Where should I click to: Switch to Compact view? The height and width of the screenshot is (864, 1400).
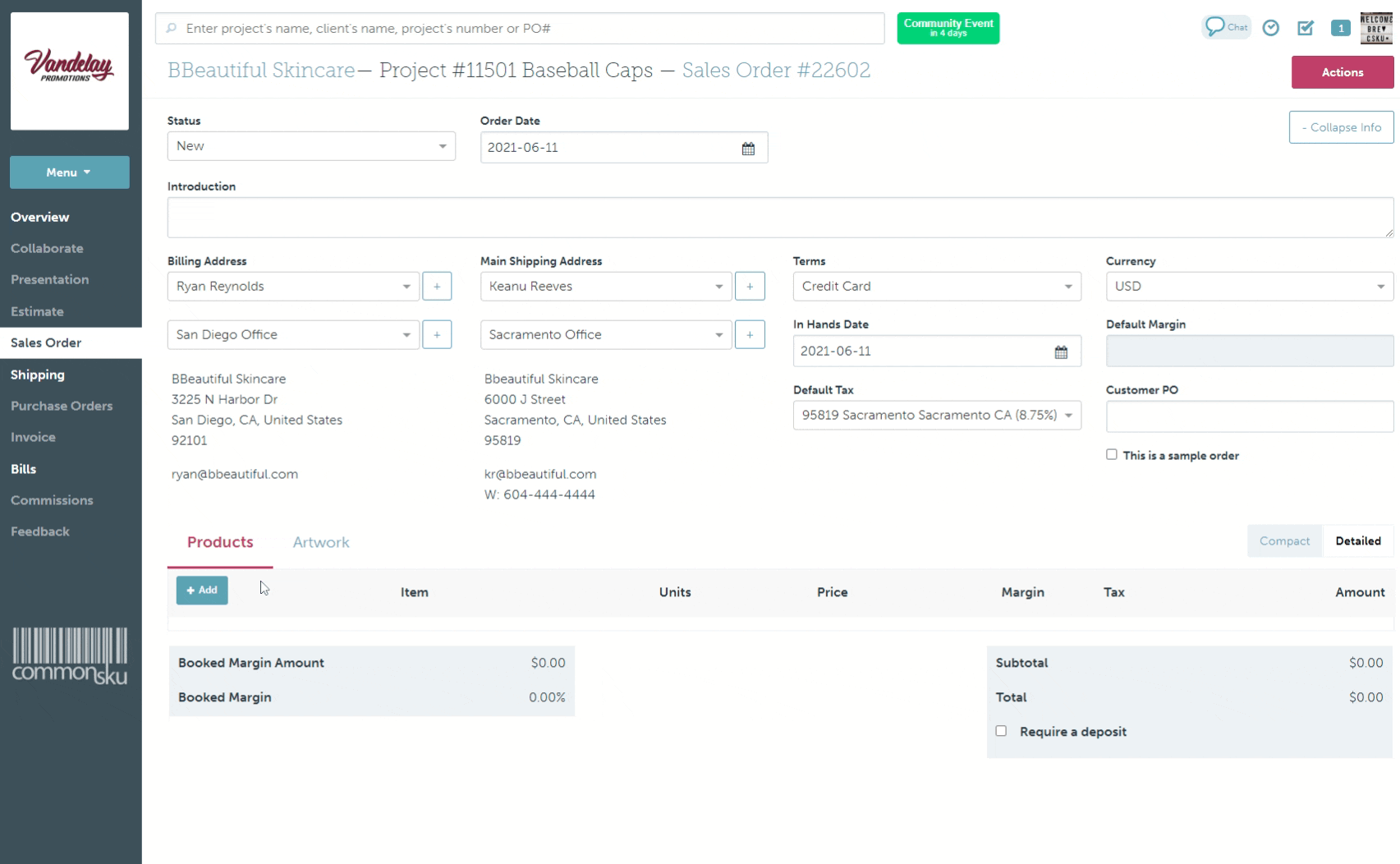[x=1284, y=541]
